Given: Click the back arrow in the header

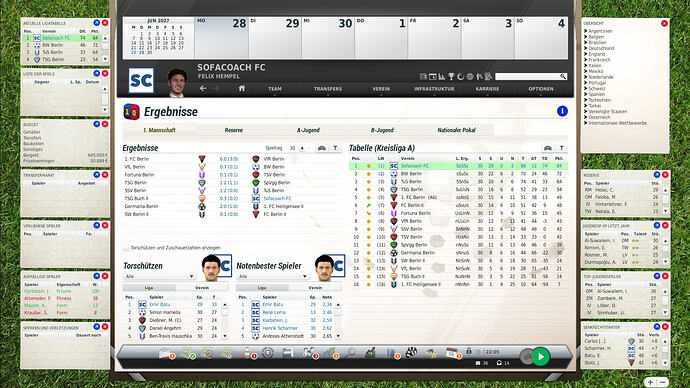Looking at the screenshot, I should pyautogui.click(x=203, y=88).
